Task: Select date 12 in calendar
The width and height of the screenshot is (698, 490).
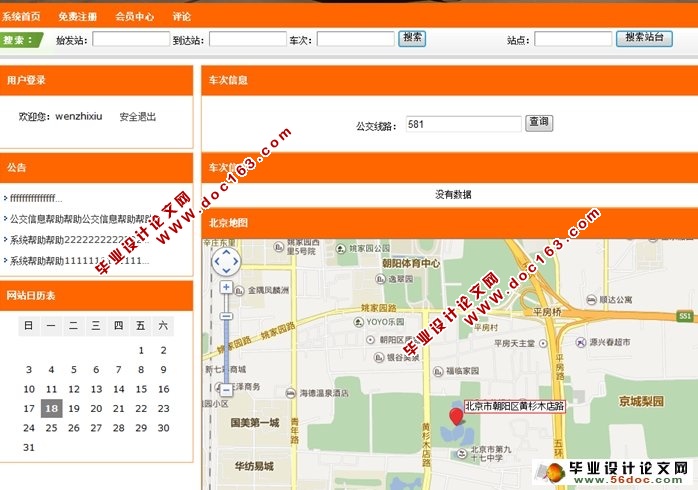Action: [x=74, y=389]
